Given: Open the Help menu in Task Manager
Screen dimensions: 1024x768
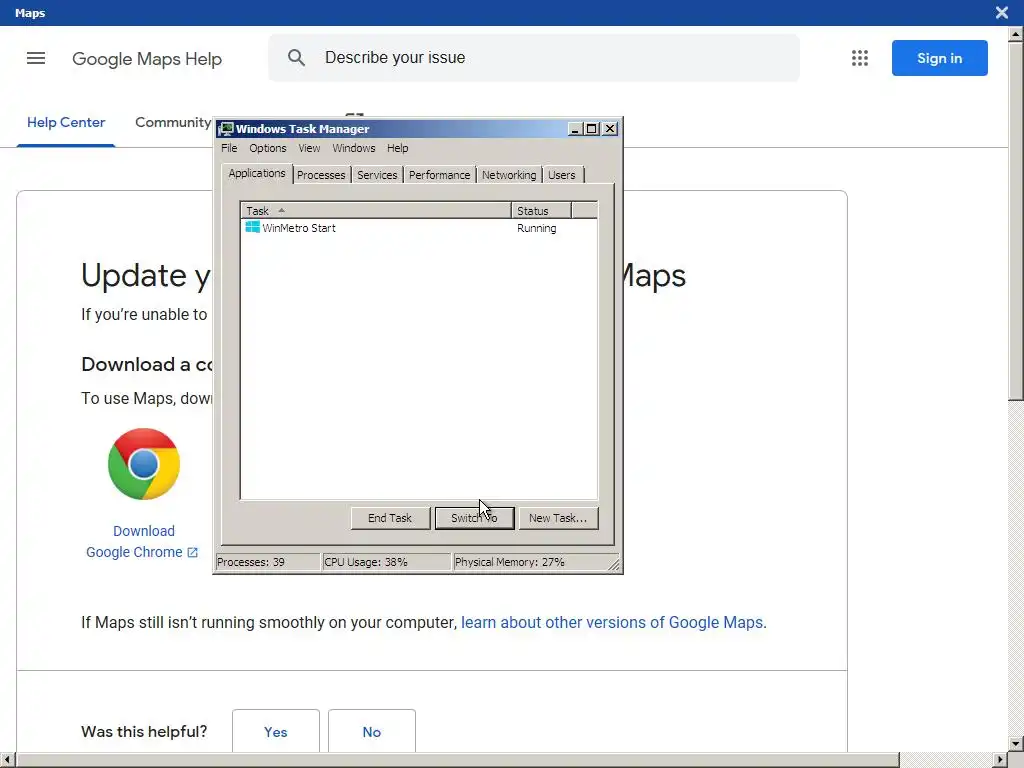Looking at the screenshot, I should 397,148.
